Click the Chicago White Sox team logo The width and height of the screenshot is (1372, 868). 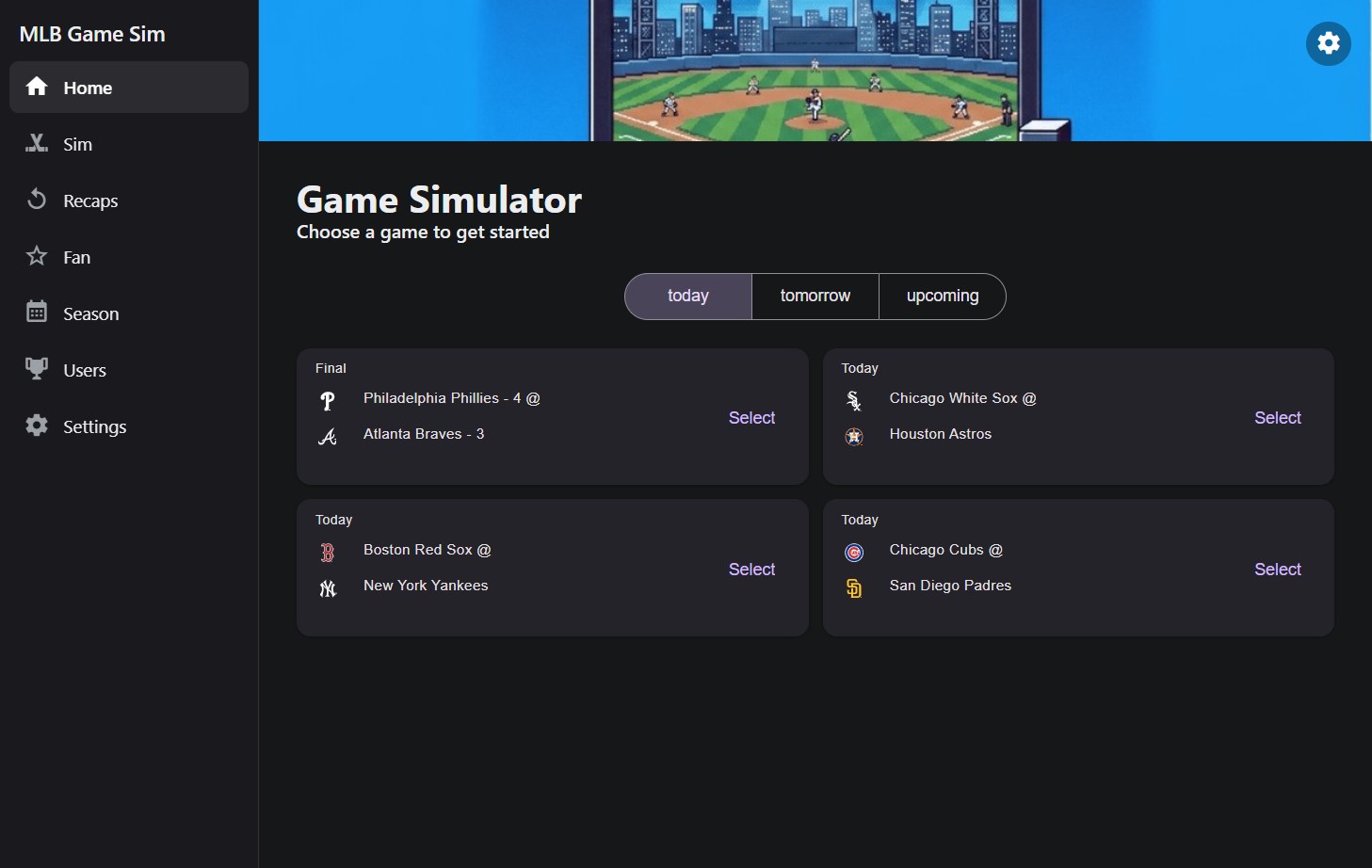[x=854, y=401]
